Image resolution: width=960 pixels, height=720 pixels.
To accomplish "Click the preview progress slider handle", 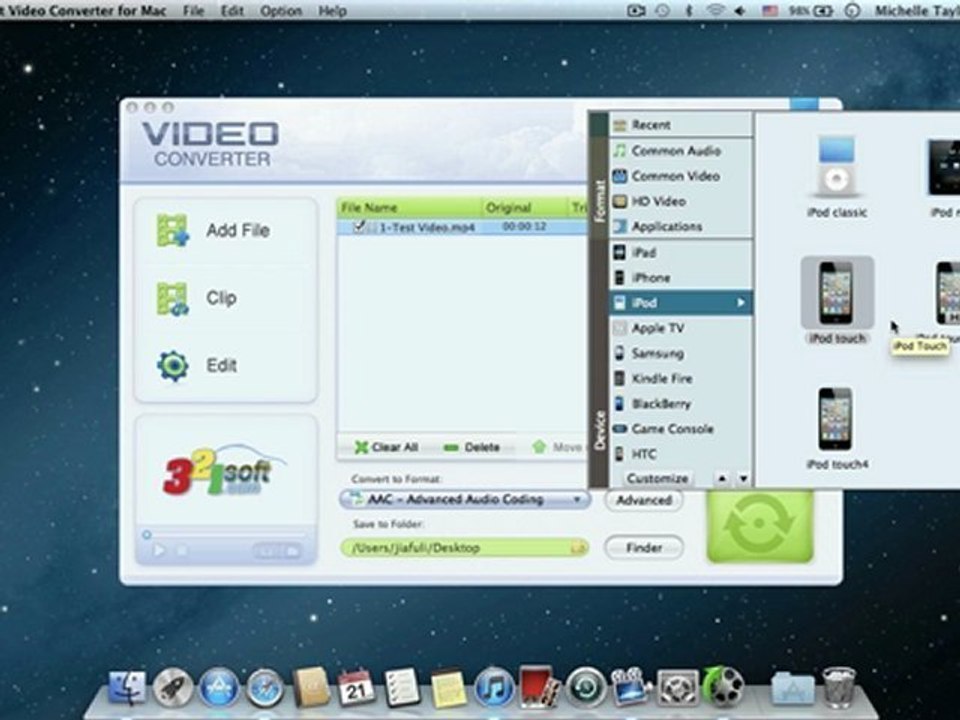I will point(147,534).
